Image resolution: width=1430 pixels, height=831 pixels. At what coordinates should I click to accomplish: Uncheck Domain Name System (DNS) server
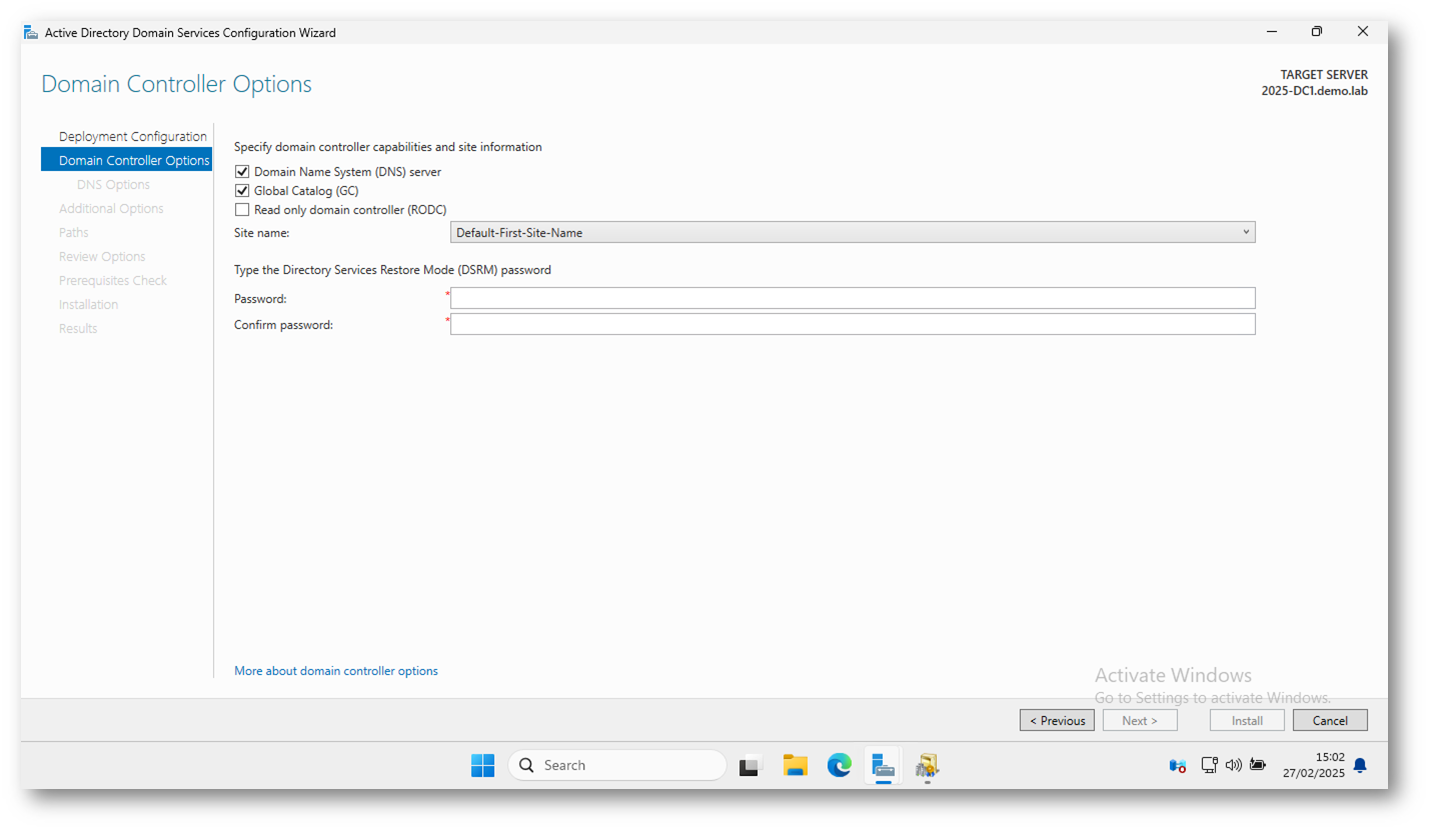pyautogui.click(x=242, y=172)
